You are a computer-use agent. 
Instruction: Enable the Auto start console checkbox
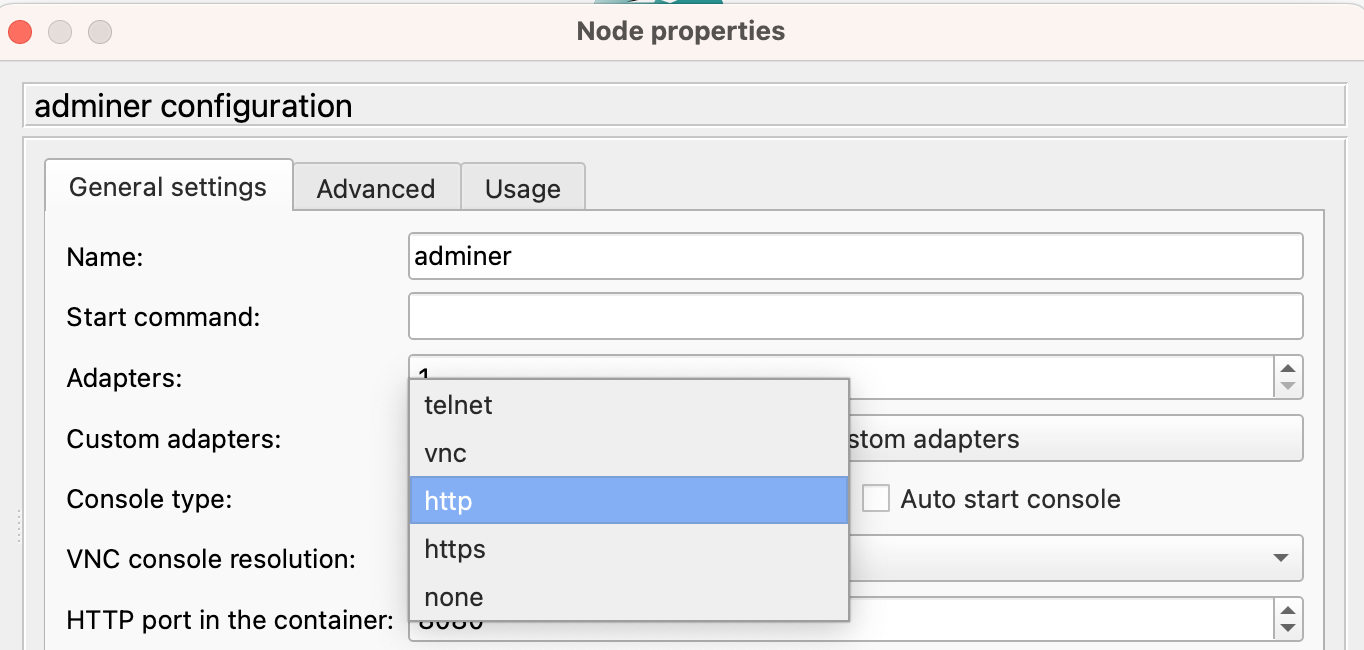pos(875,497)
